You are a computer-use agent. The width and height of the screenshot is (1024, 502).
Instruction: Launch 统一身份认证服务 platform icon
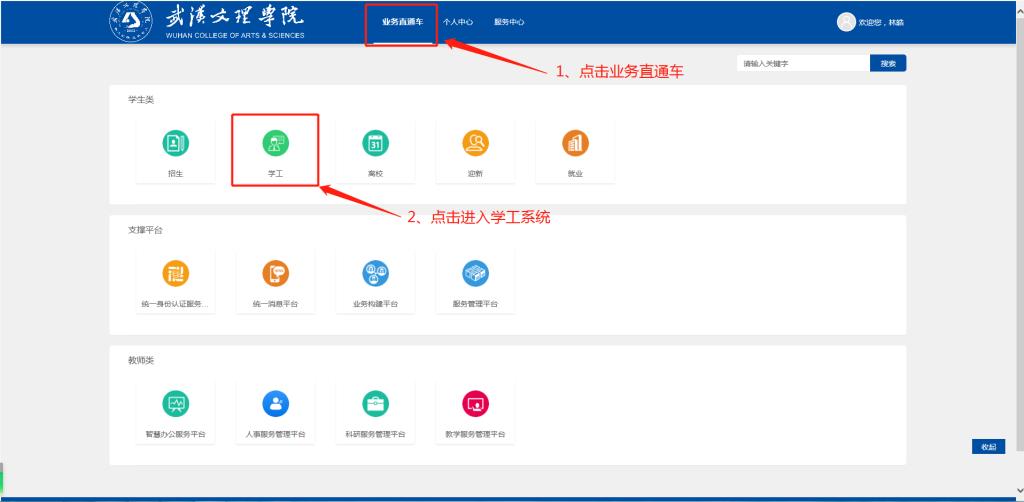[175, 273]
